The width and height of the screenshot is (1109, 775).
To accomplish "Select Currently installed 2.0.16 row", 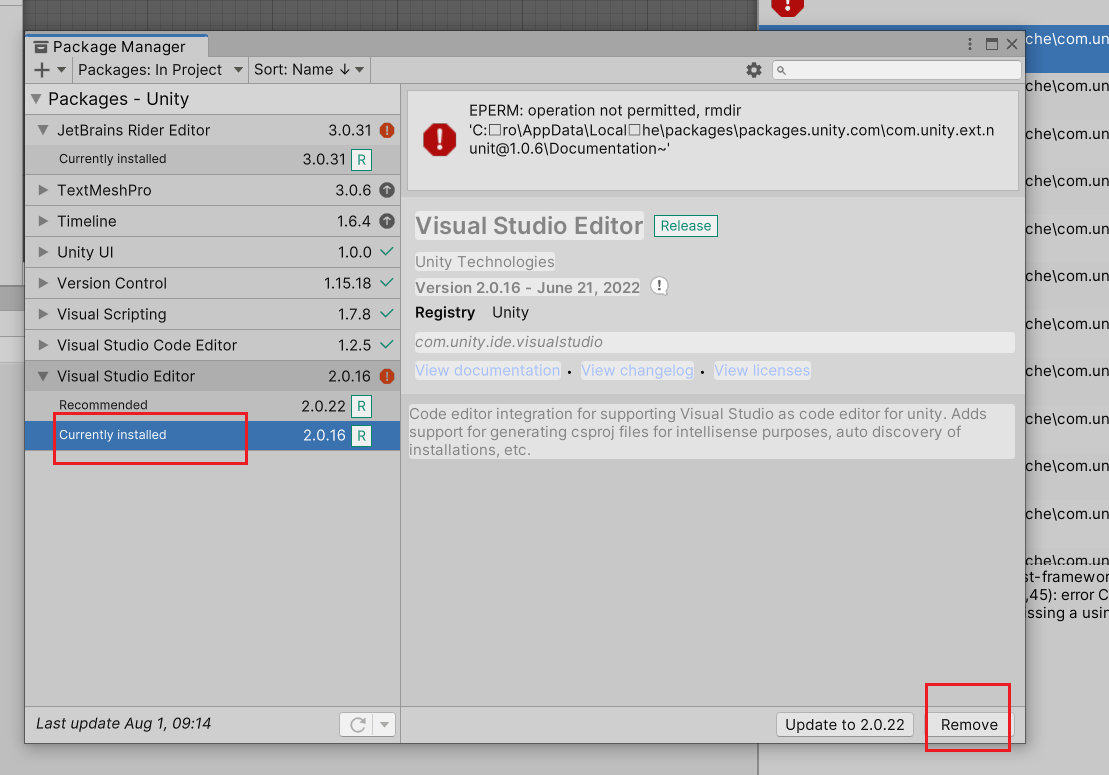I will [212, 436].
